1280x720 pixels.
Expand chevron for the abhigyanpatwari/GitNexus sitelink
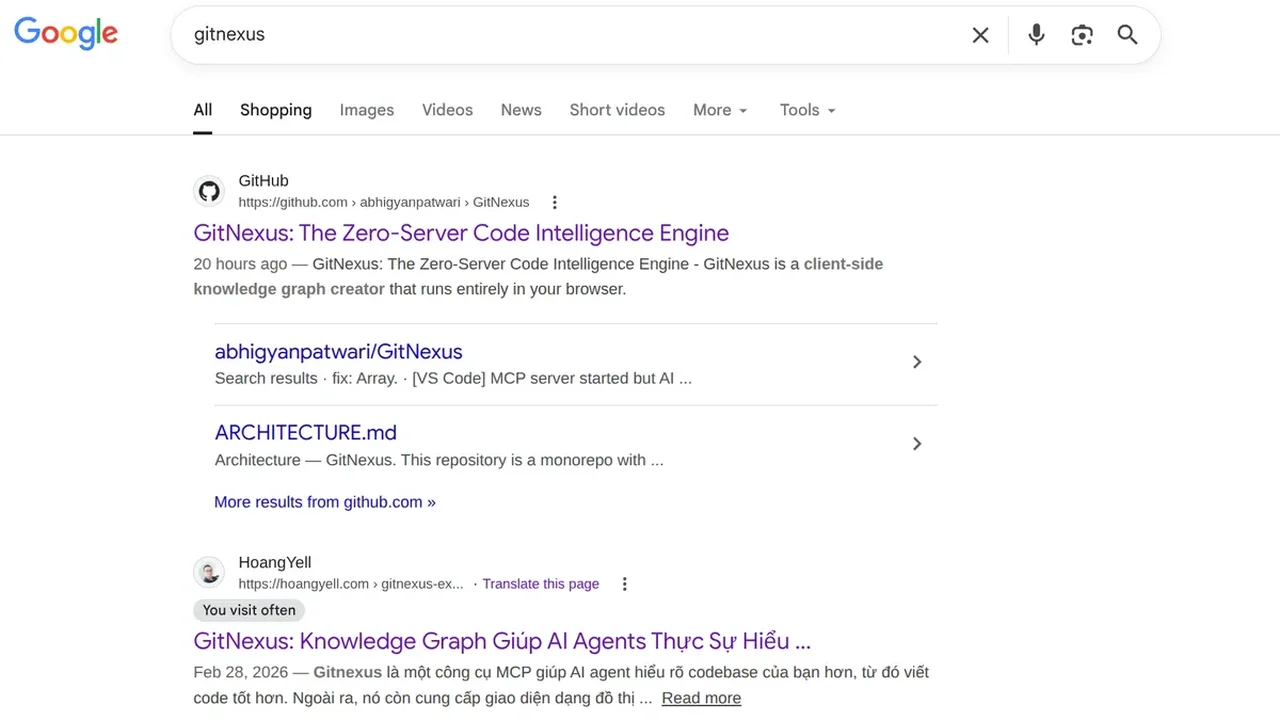coord(917,362)
